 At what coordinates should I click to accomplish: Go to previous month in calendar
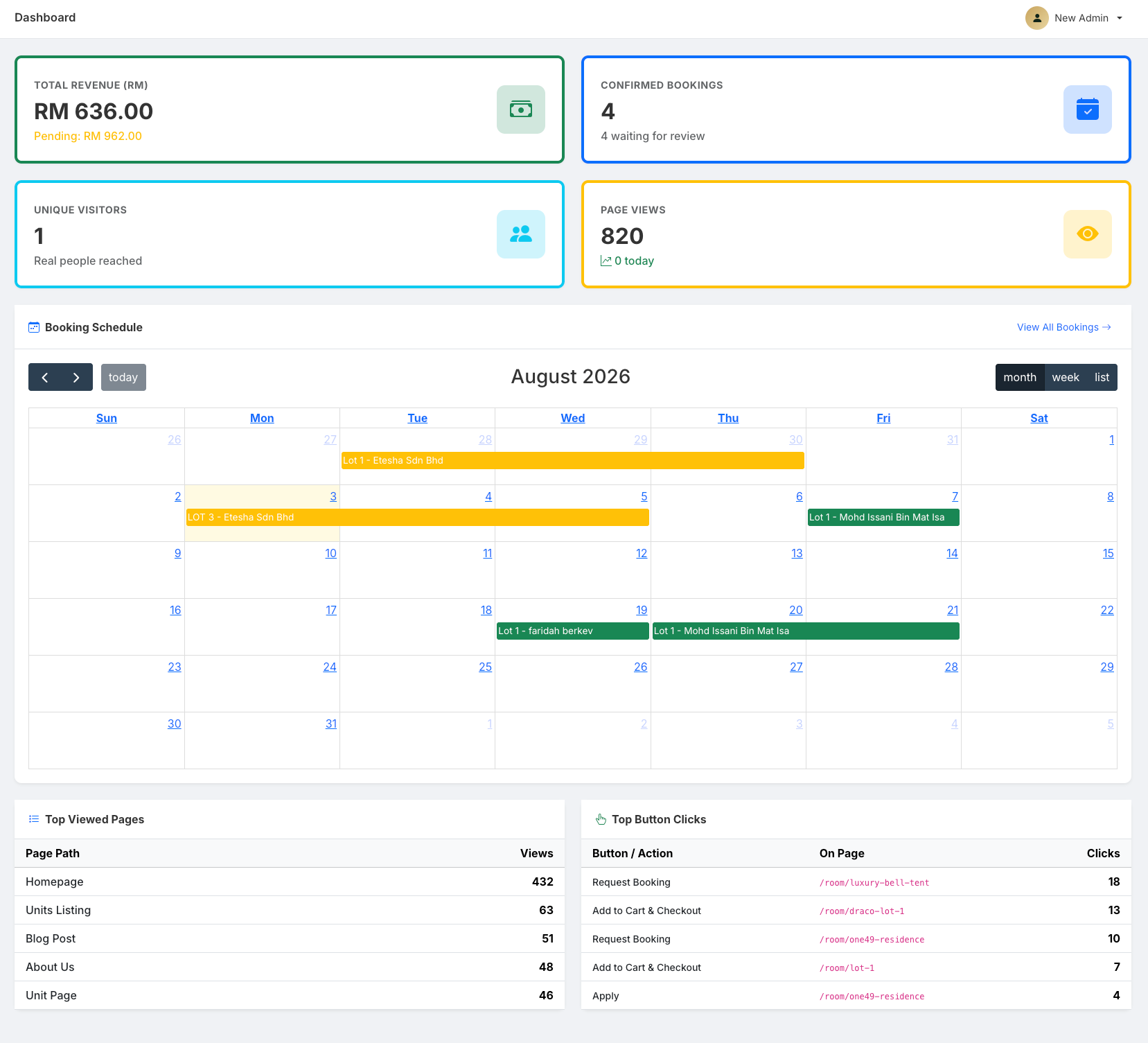coord(44,377)
